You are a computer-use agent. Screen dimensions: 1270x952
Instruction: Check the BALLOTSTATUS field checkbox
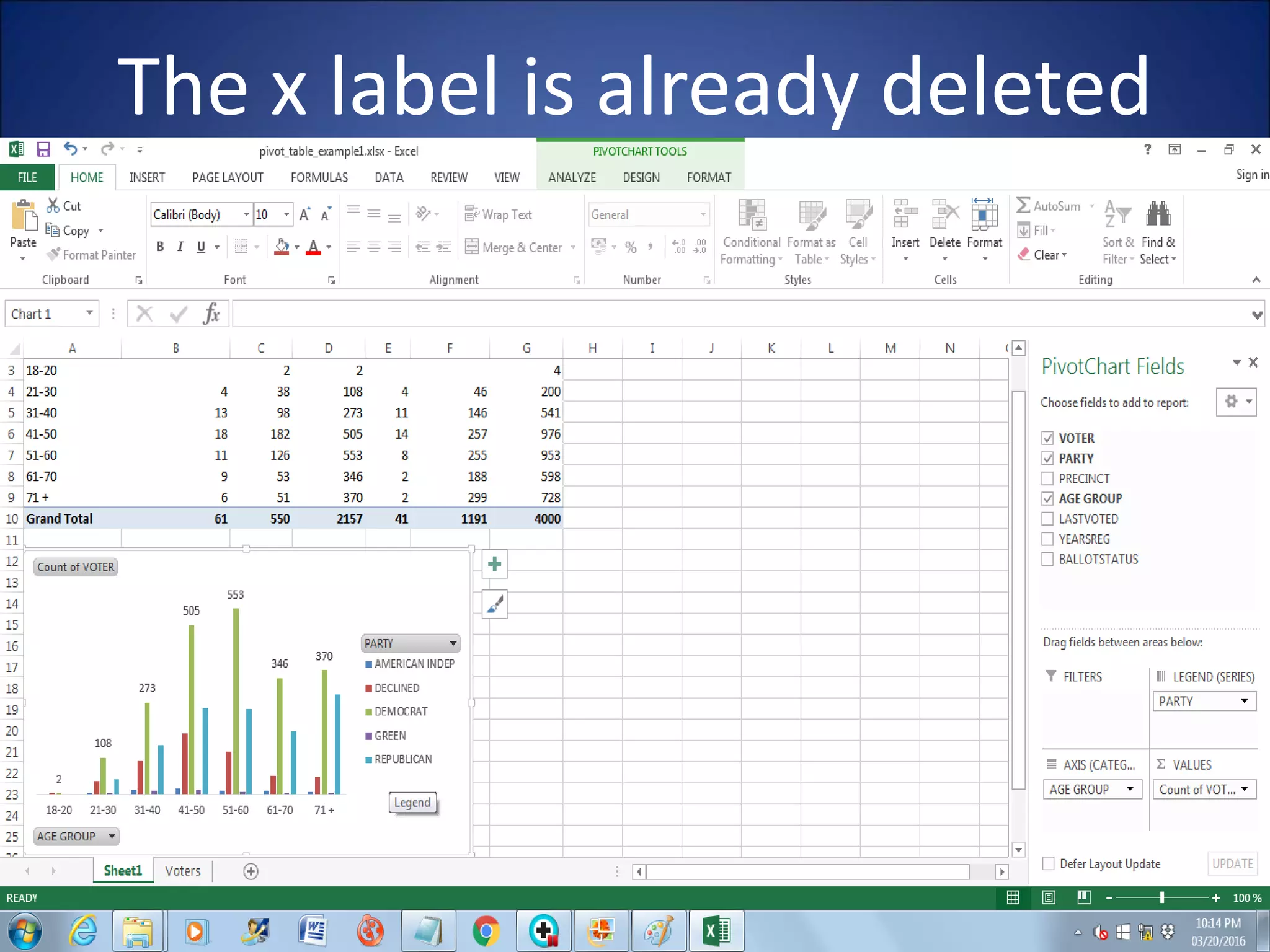1048,559
